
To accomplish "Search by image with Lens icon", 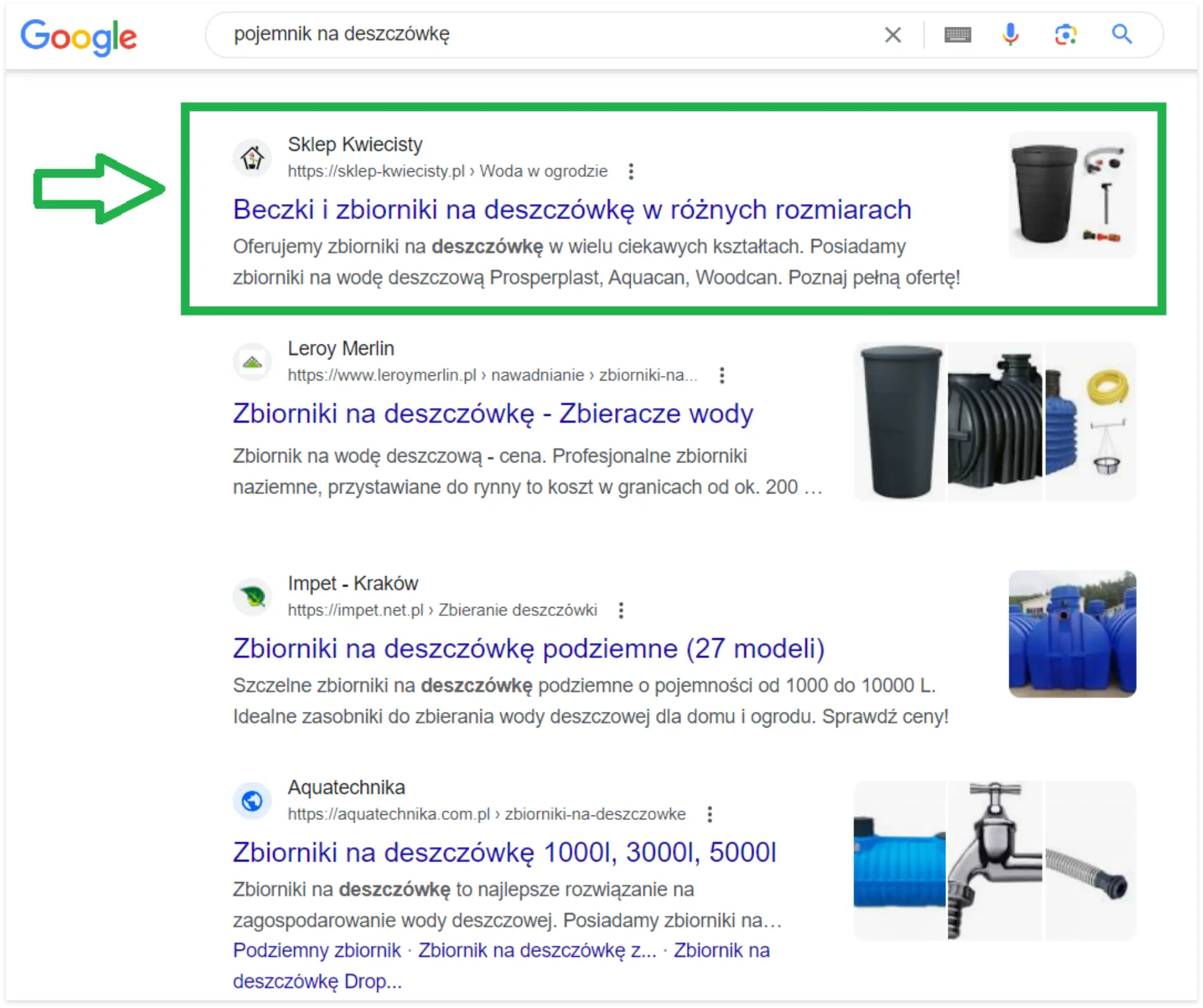I will click(x=1065, y=35).
